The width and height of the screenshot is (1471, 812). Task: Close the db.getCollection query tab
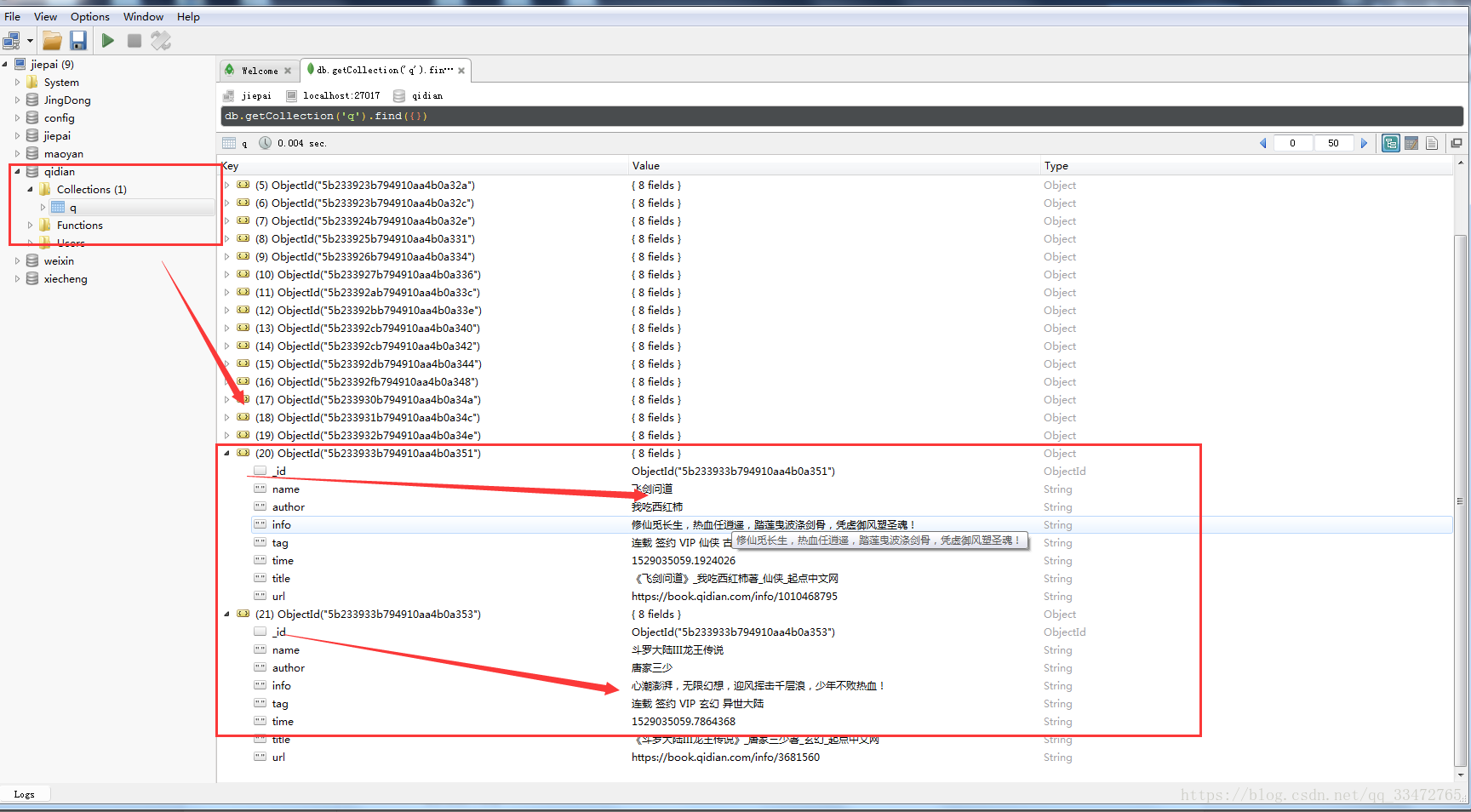pyautogui.click(x=461, y=71)
